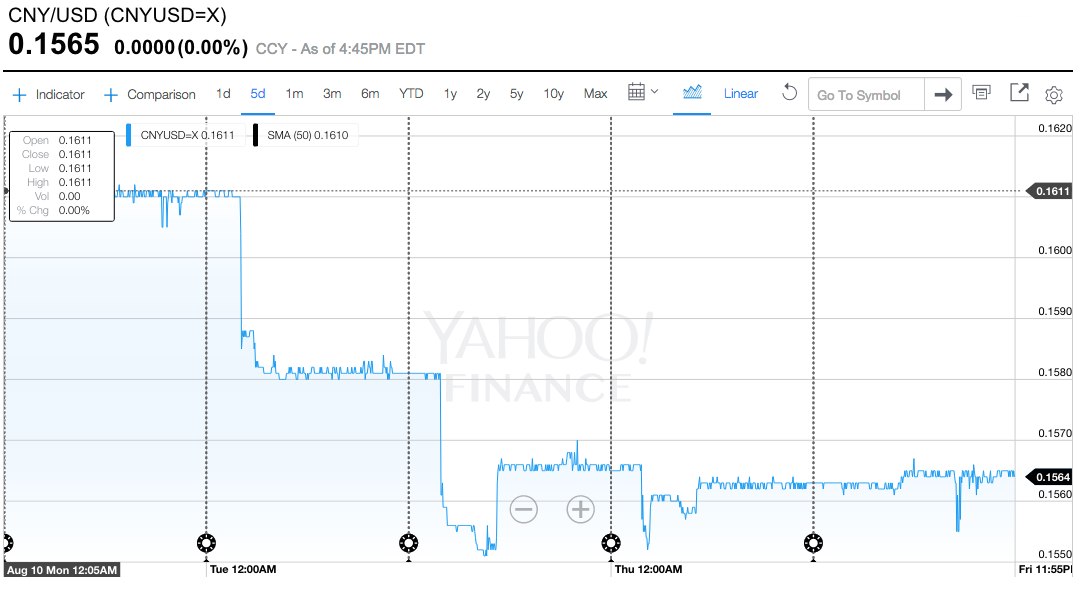Zoom in with the plus circle
This screenshot has width=1086, height=596.
(580, 509)
